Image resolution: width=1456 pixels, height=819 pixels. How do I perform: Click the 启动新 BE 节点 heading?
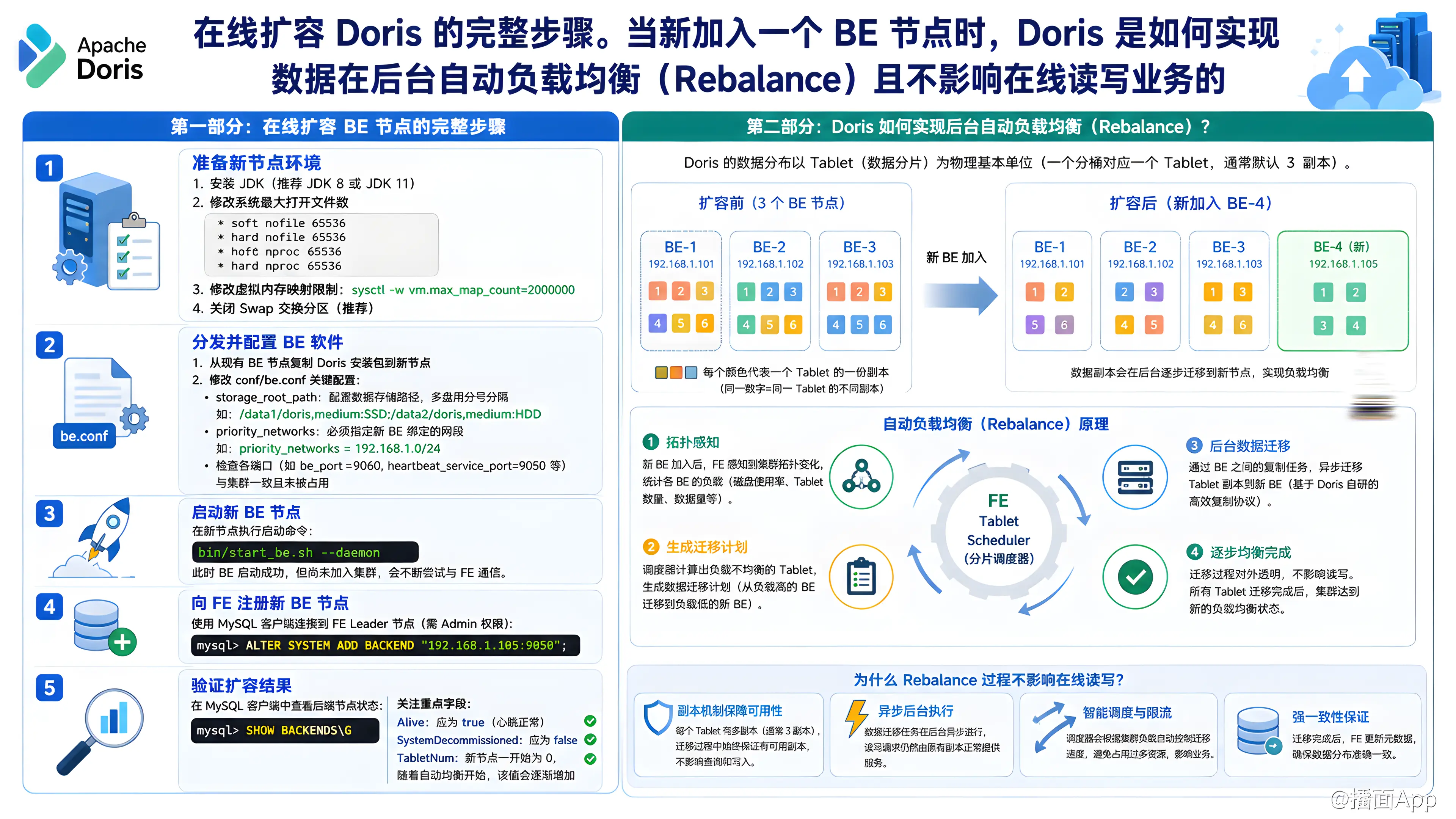[246, 512]
